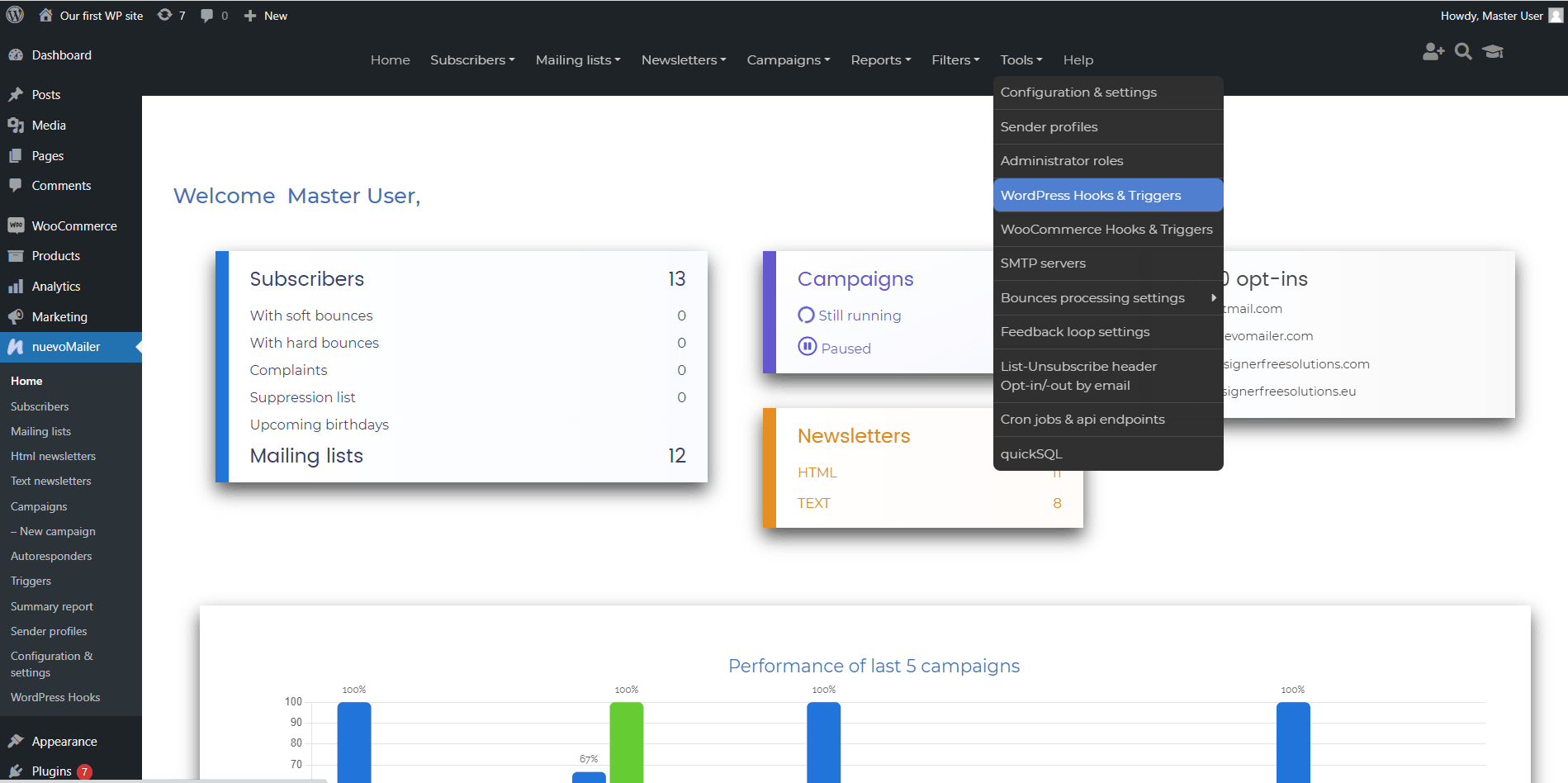Viewport: 1568px width, 783px height.
Task: Select WooCommerce Hooks & Triggers entry
Action: coord(1108,229)
